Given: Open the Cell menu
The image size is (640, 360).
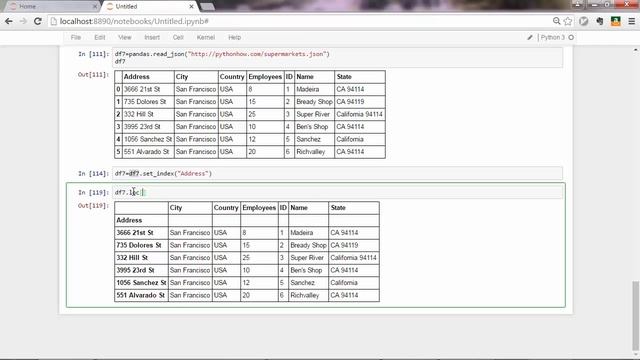Looking at the screenshot, I should coord(178,38).
